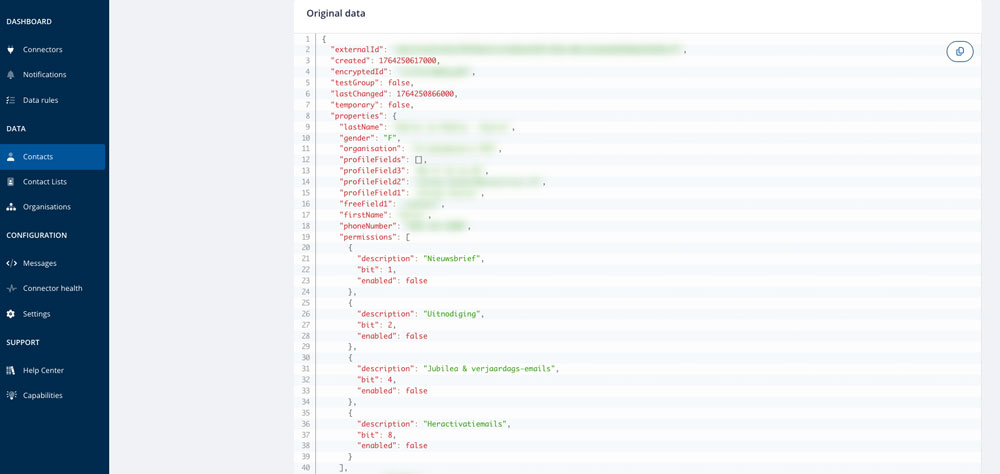1000x474 pixels.
Task: Click the "permissions" key
Action: pos(368,237)
